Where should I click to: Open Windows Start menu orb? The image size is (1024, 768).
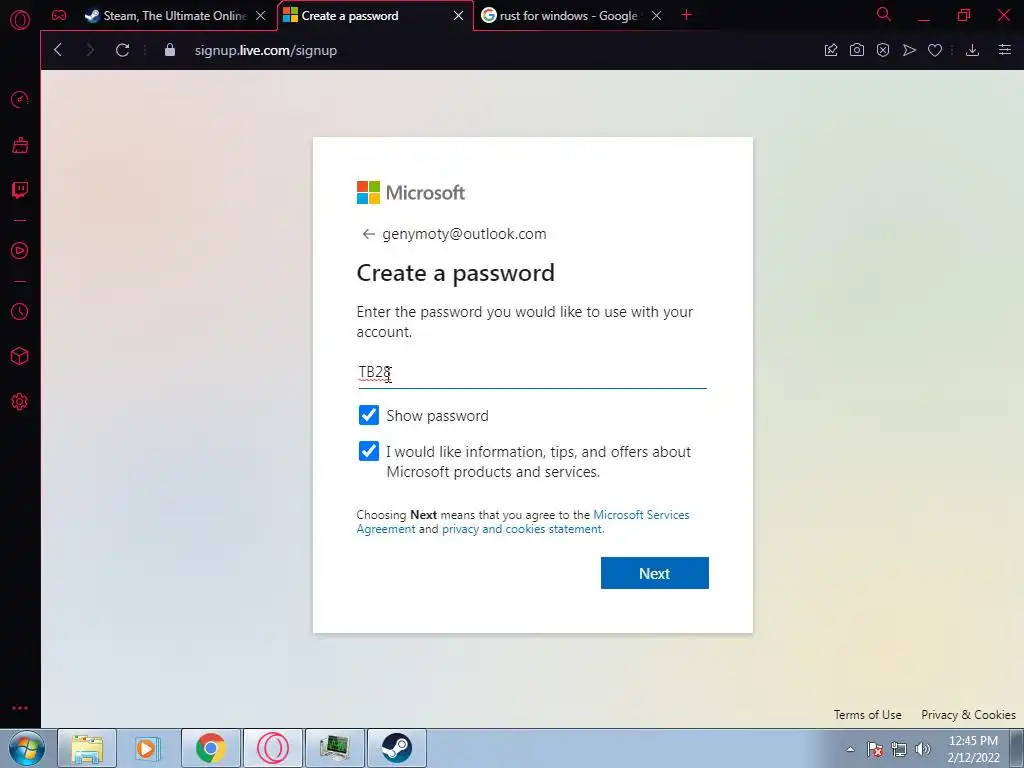pyautogui.click(x=26, y=748)
